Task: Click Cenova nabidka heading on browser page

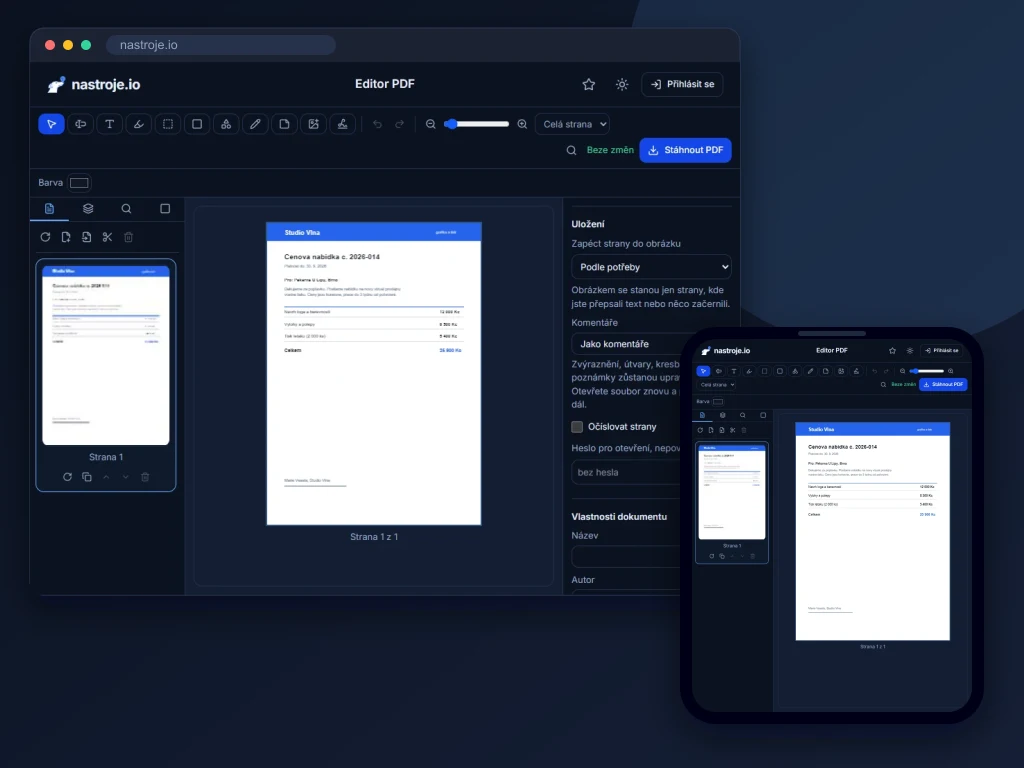Action: point(332,257)
